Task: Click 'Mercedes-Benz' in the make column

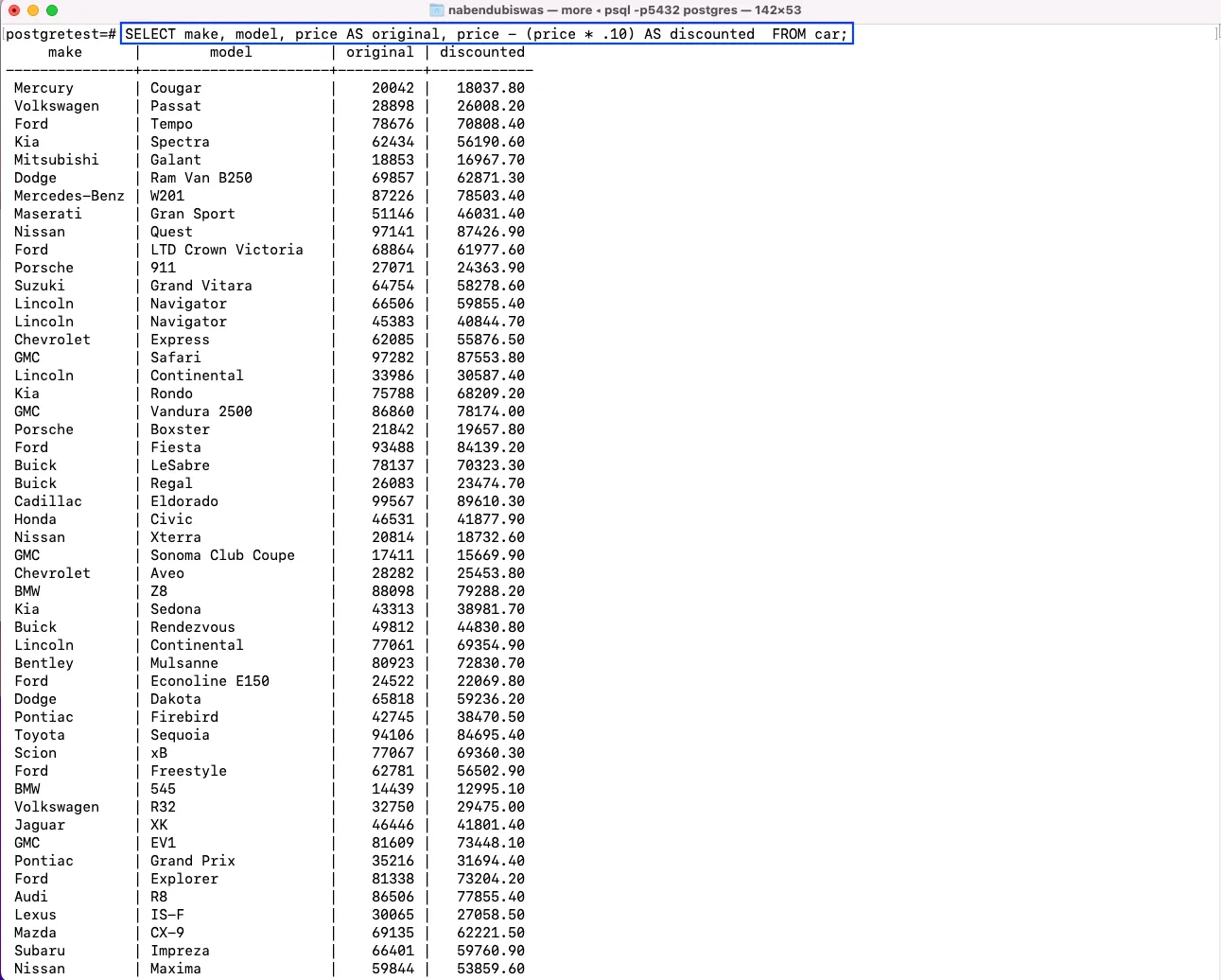Action: tap(69, 196)
